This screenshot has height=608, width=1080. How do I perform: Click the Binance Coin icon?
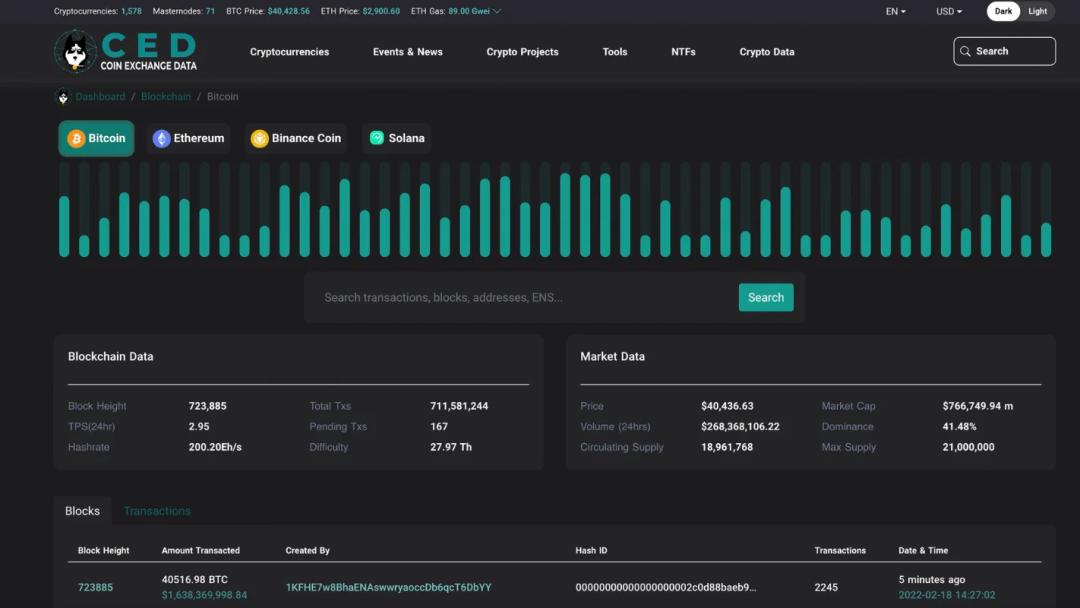coord(259,138)
